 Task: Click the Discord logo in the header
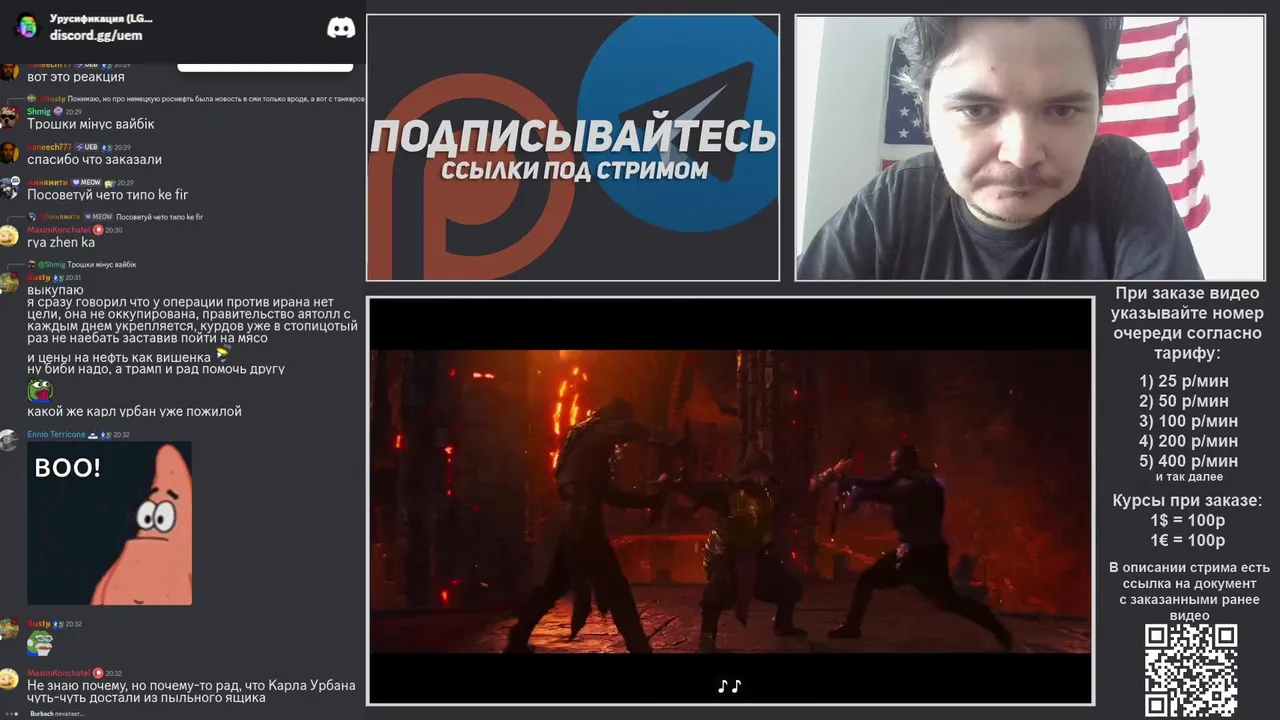(341, 28)
